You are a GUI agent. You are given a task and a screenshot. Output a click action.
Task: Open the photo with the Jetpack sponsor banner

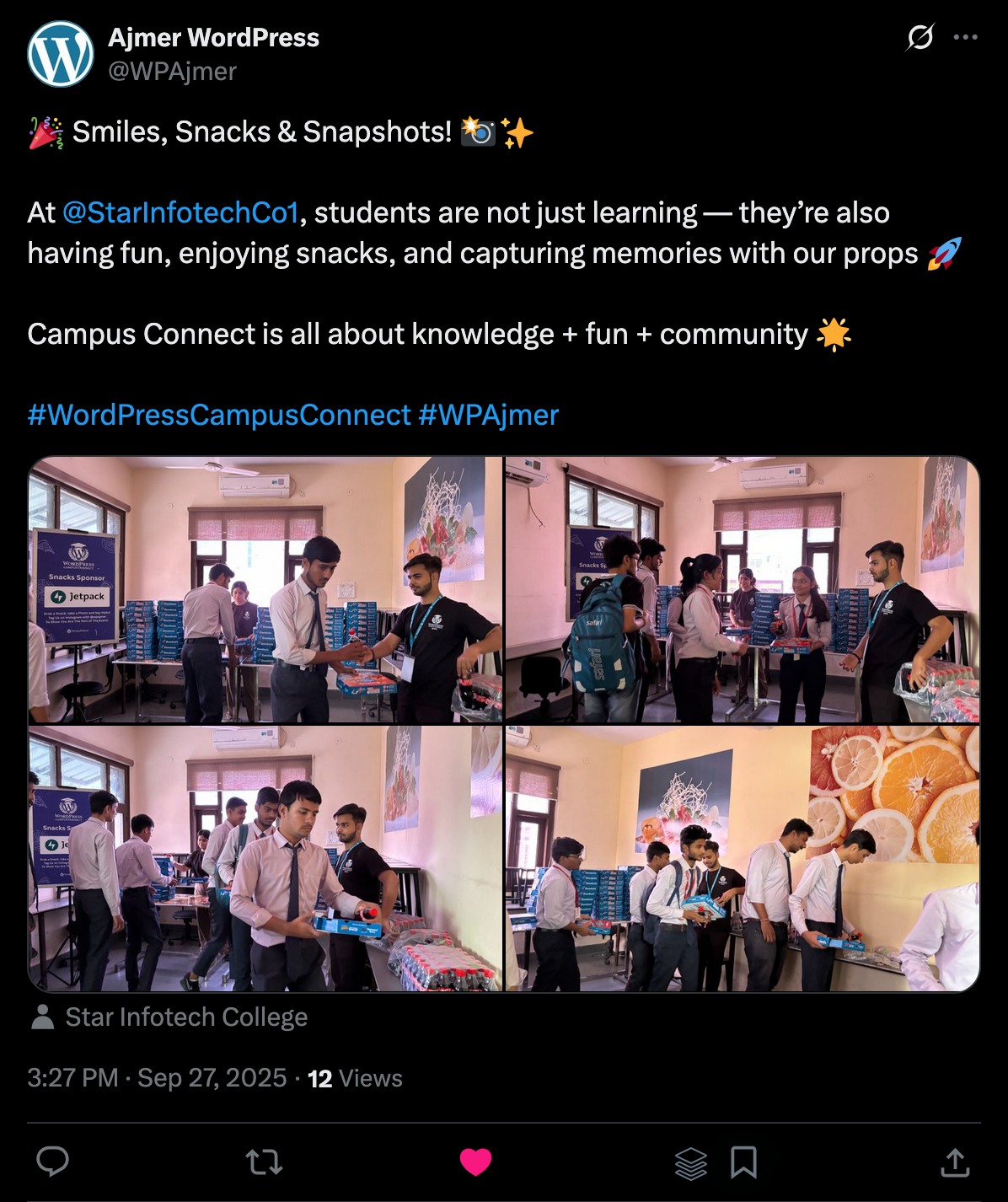coord(265,589)
